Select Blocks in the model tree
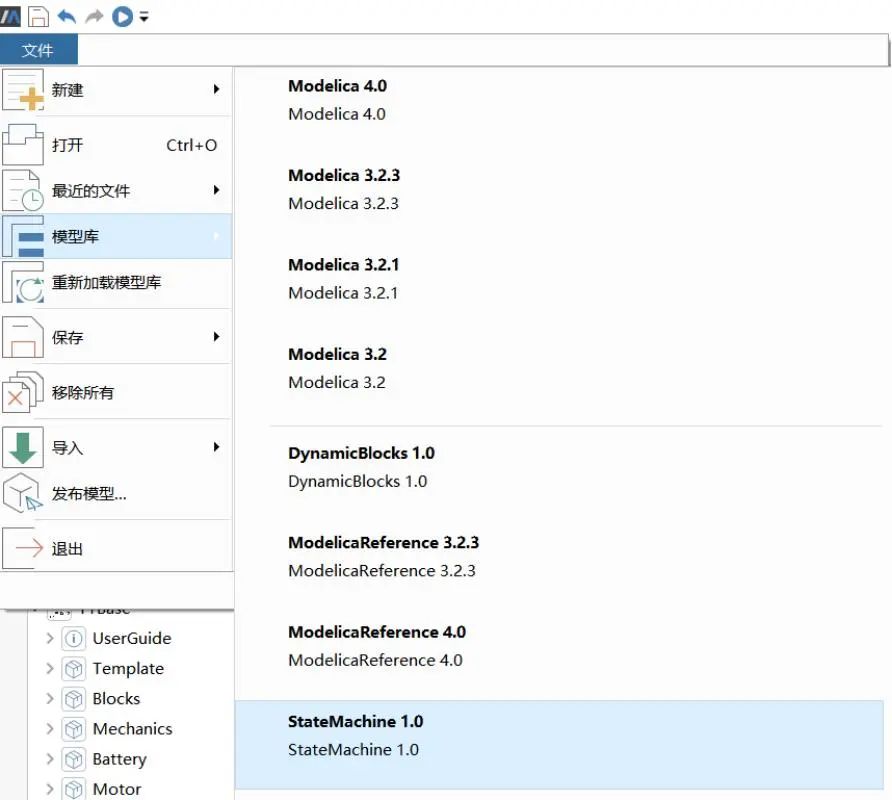This screenshot has width=892, height=800. (x=117, y=698)
